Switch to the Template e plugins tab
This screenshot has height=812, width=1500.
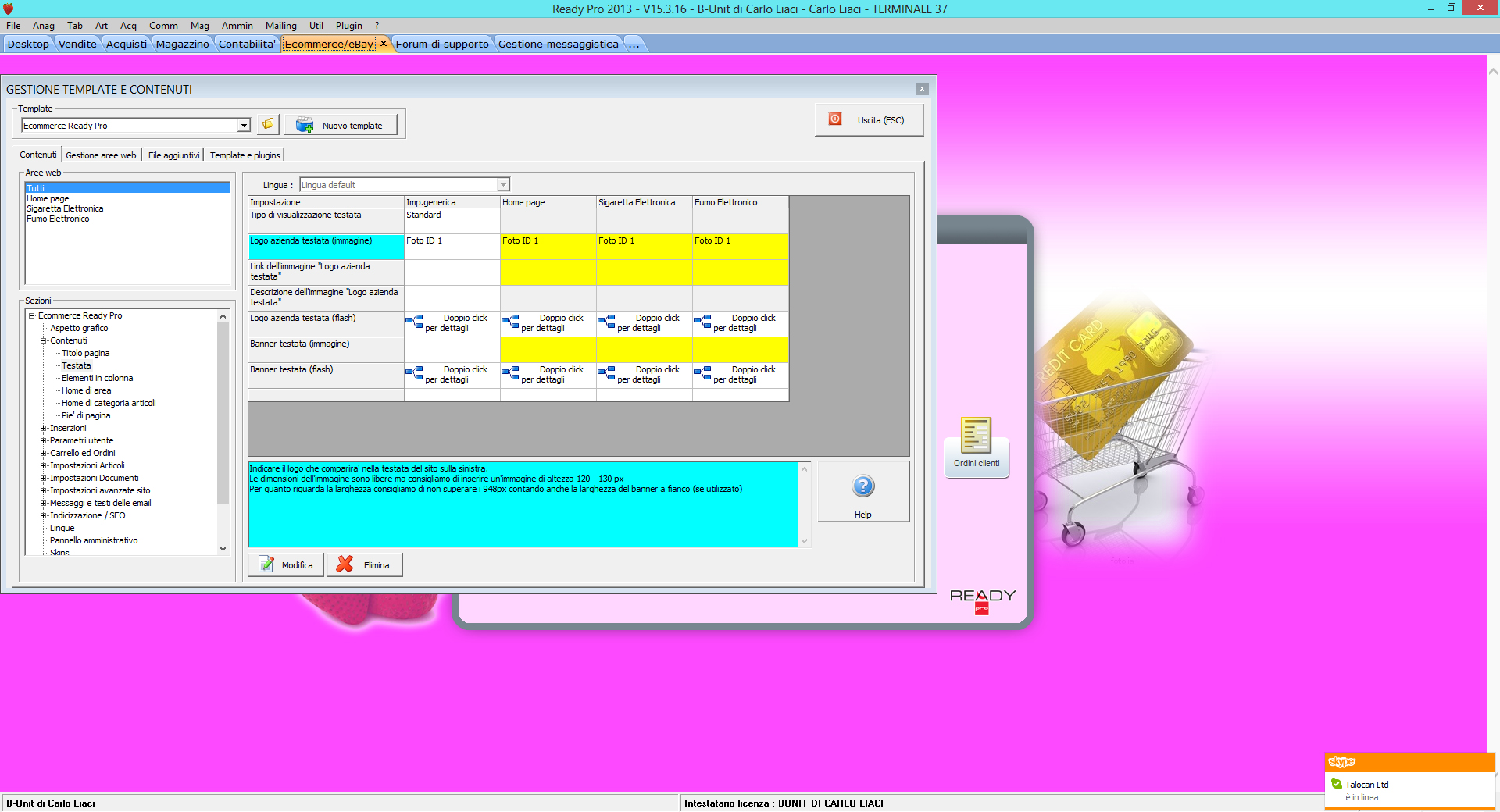point(245,155)
